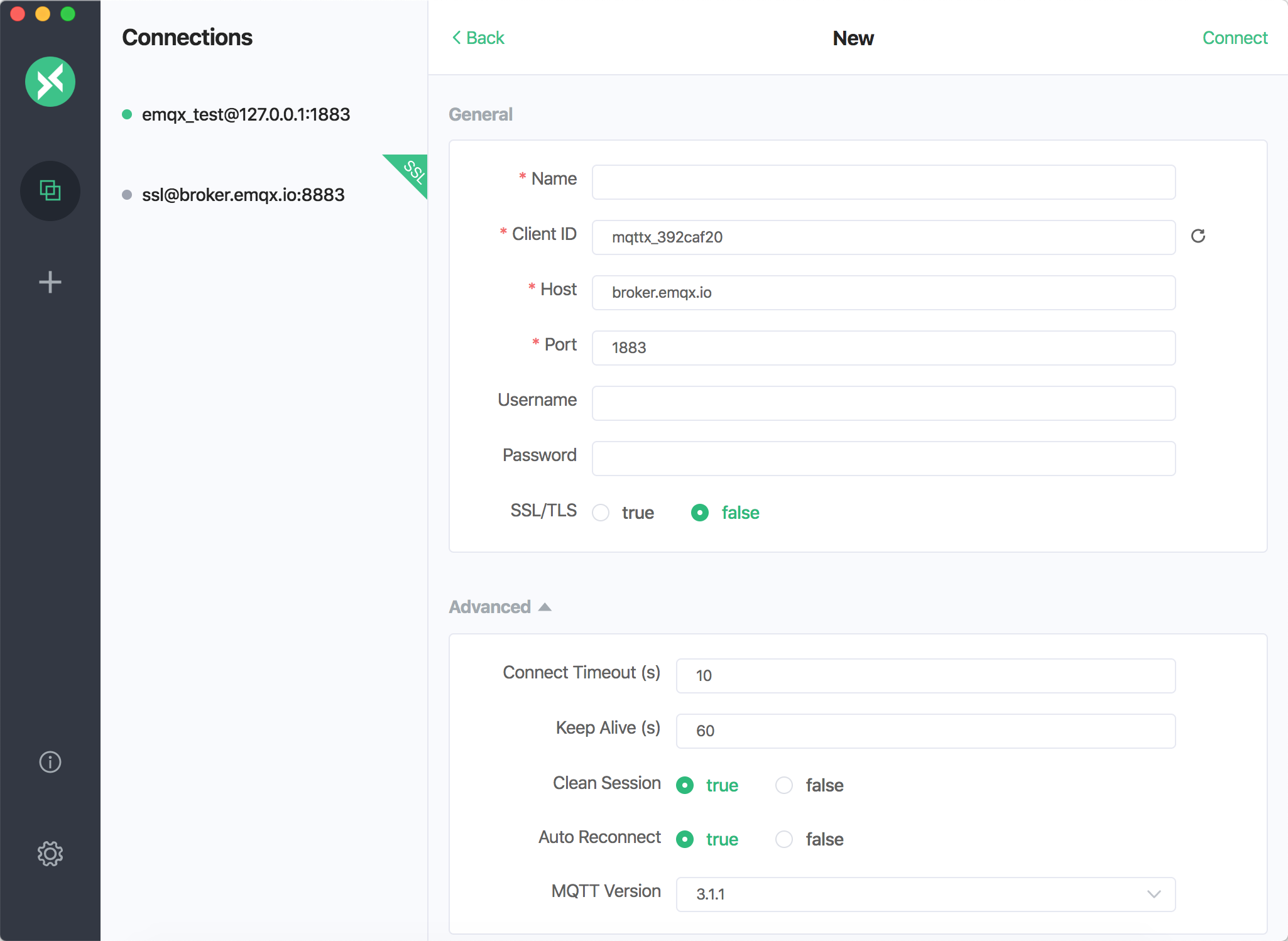Click the green status dot beside emqx_test

pos(128,114)
